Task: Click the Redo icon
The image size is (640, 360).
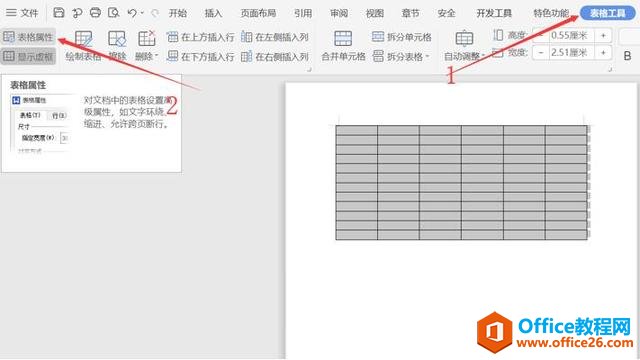Action: pos(155,13)
